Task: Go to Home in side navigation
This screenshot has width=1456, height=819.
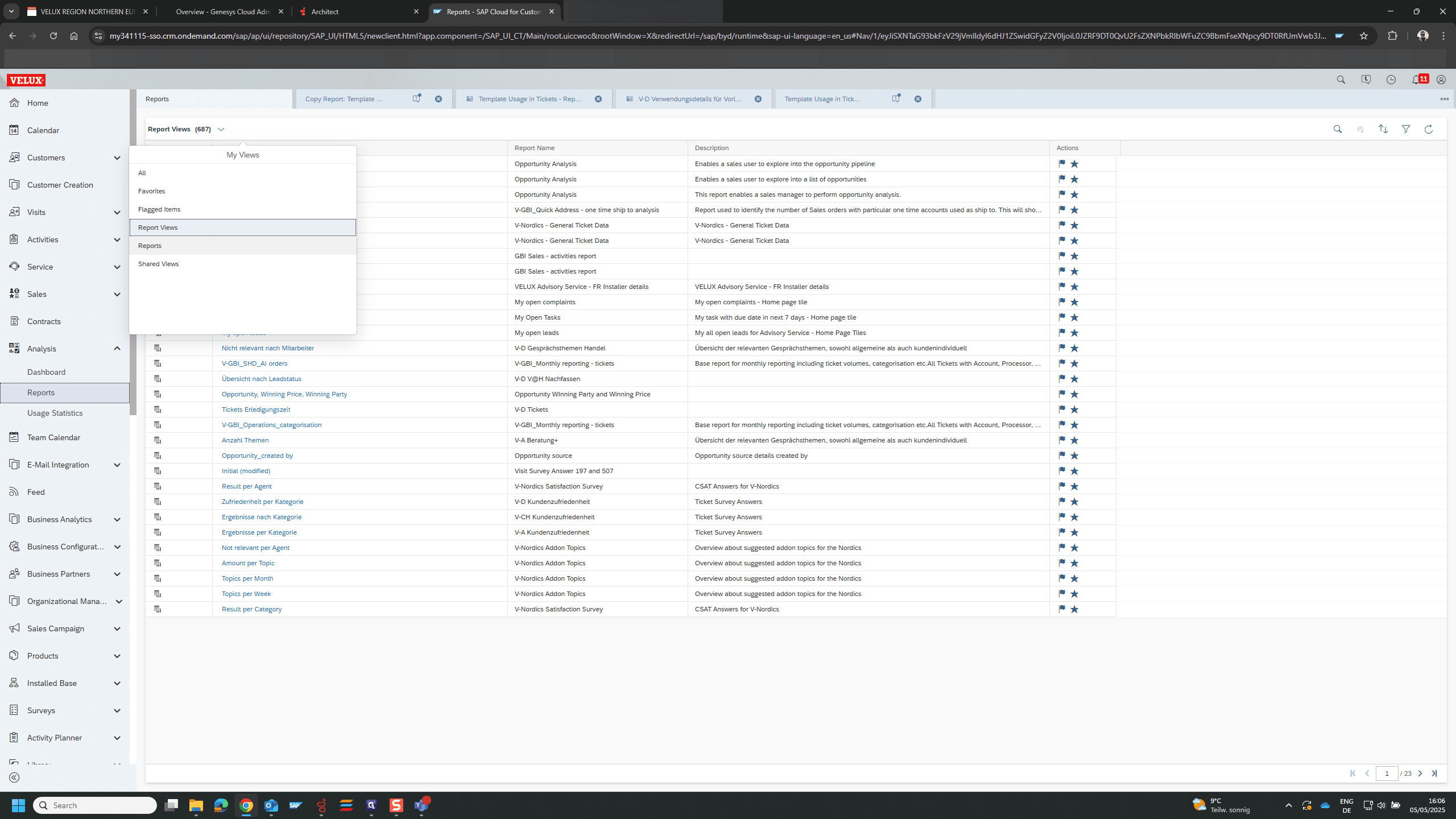Action: (38, 103)
